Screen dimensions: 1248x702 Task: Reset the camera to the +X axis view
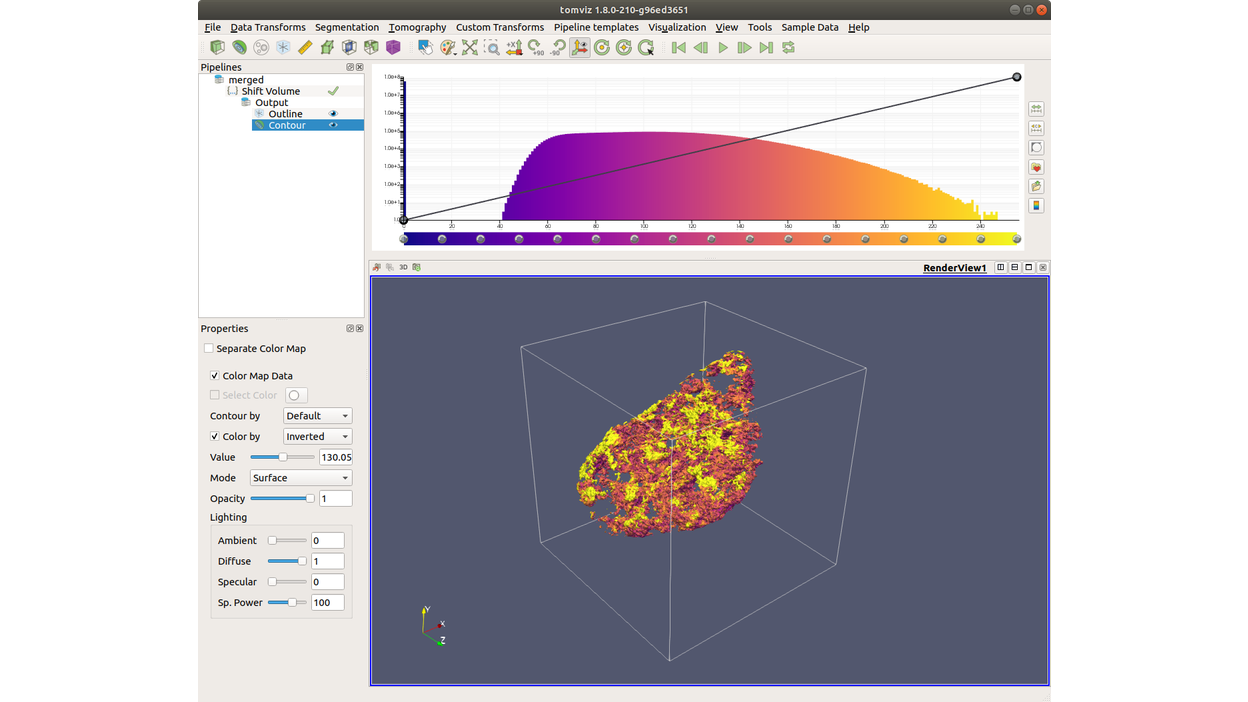(514, 47)
